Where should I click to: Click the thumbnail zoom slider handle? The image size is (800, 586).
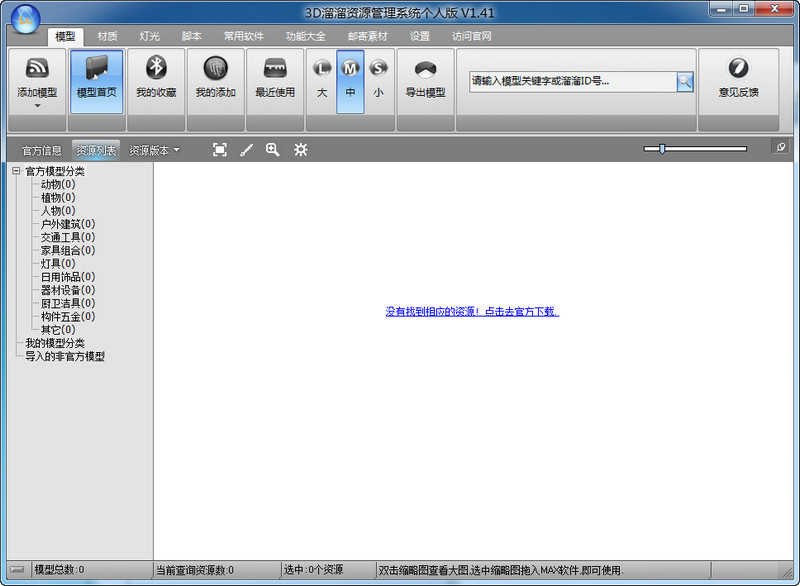661,149
